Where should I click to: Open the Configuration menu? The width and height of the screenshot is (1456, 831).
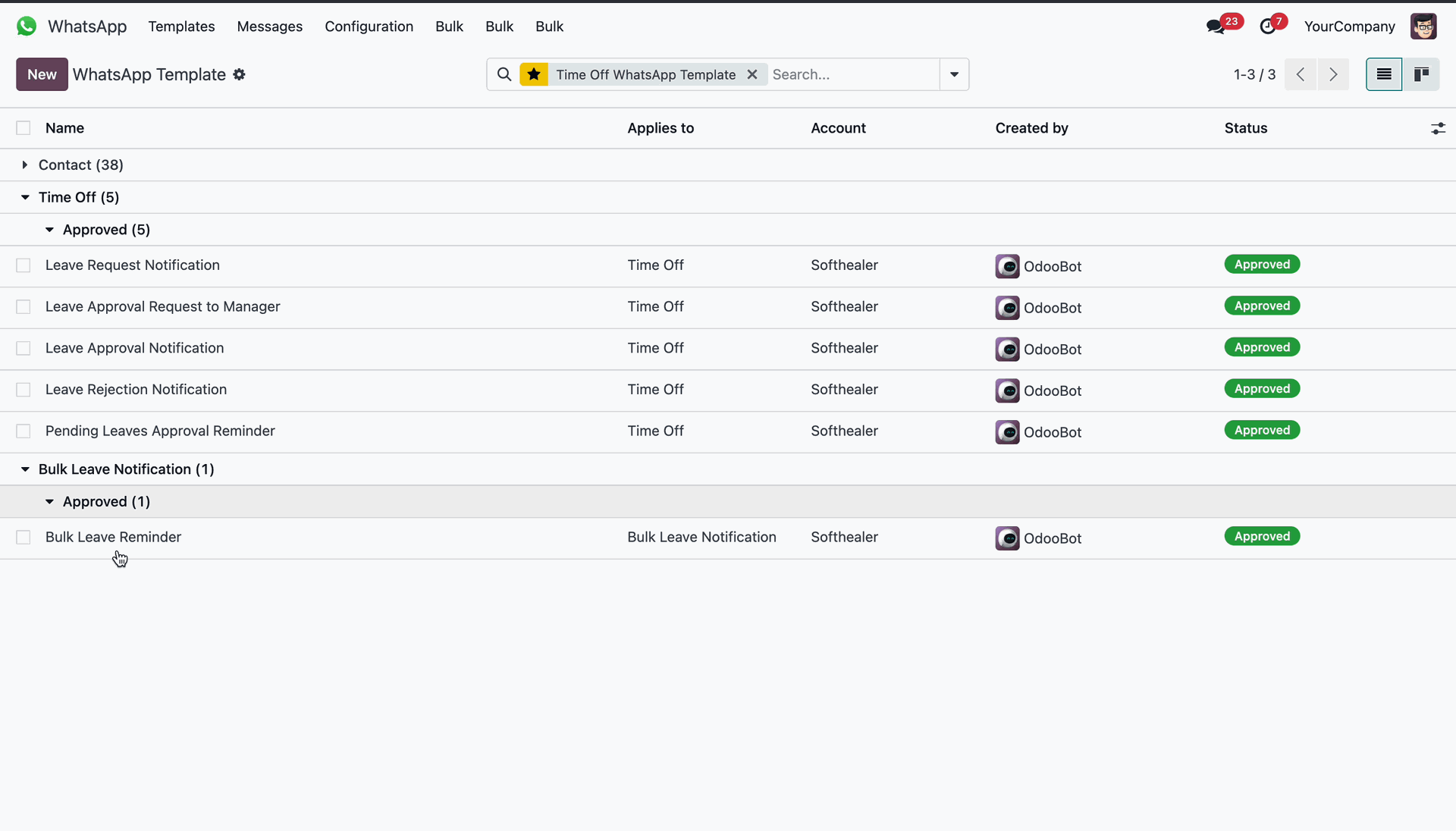click(369, 27)
